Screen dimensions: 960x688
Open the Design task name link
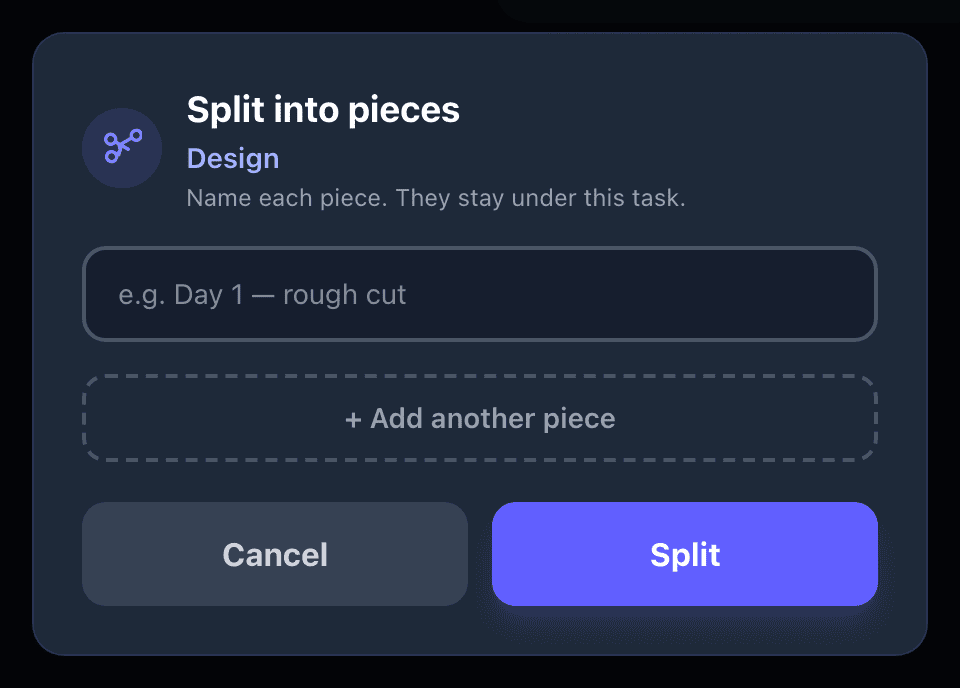[233, 159]
